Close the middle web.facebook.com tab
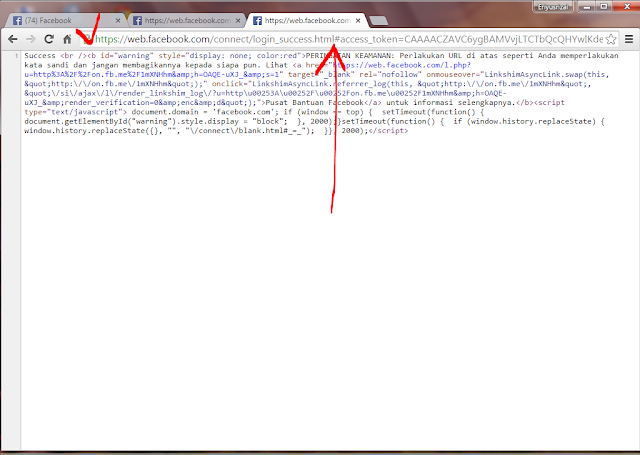 click(x=238, y=20)
